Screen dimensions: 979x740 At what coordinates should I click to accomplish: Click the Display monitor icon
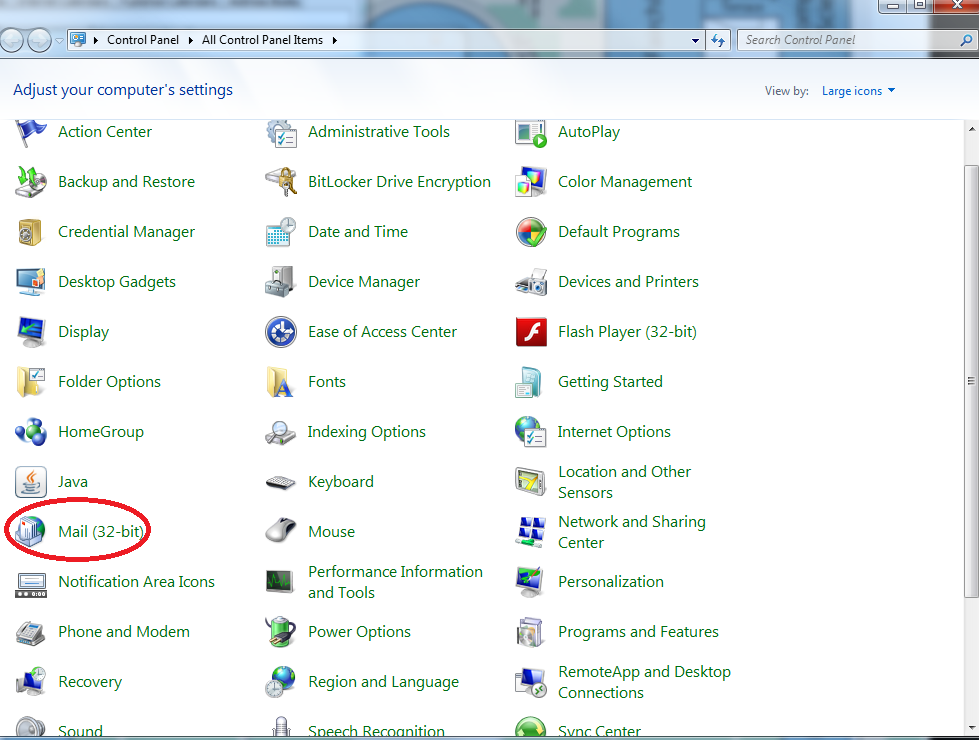click(31, 332)
